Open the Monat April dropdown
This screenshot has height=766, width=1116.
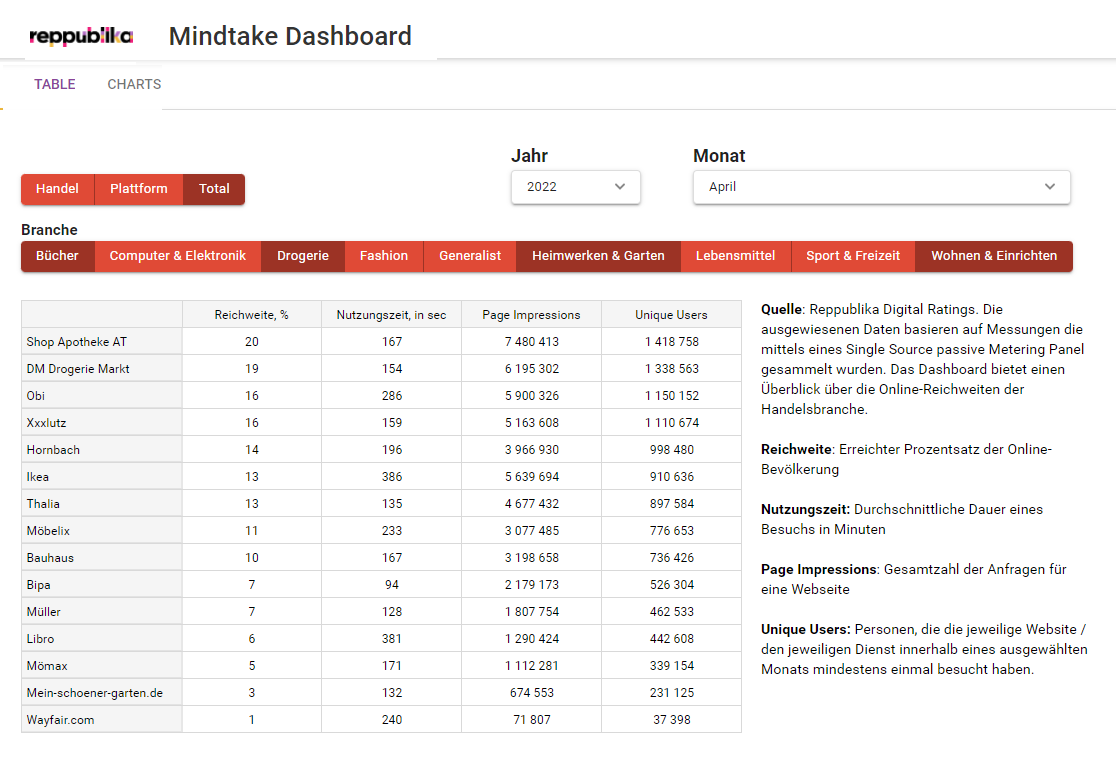[x=882, y=187]
